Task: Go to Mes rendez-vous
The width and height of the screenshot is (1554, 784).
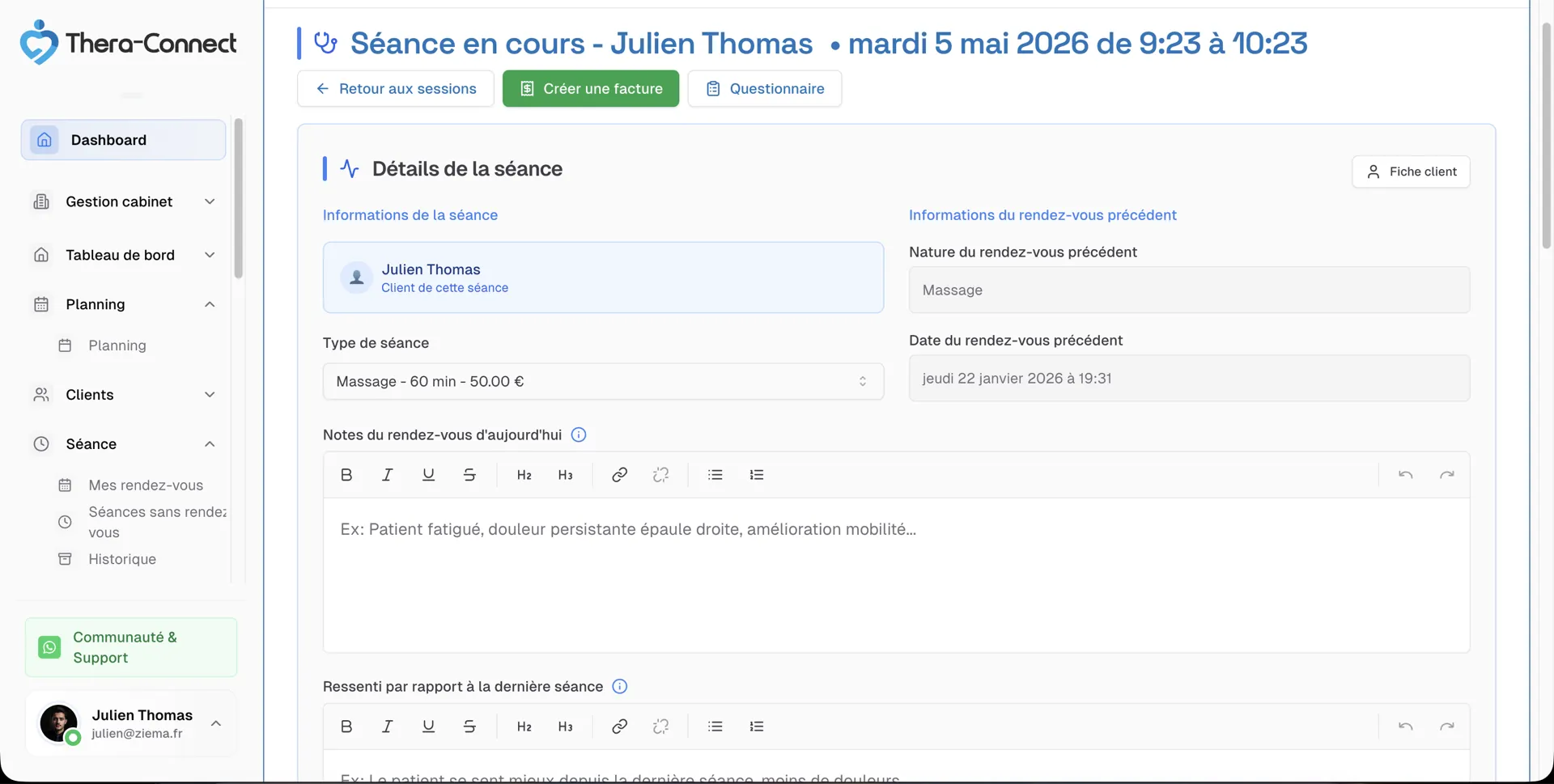Action: [146, 485]
